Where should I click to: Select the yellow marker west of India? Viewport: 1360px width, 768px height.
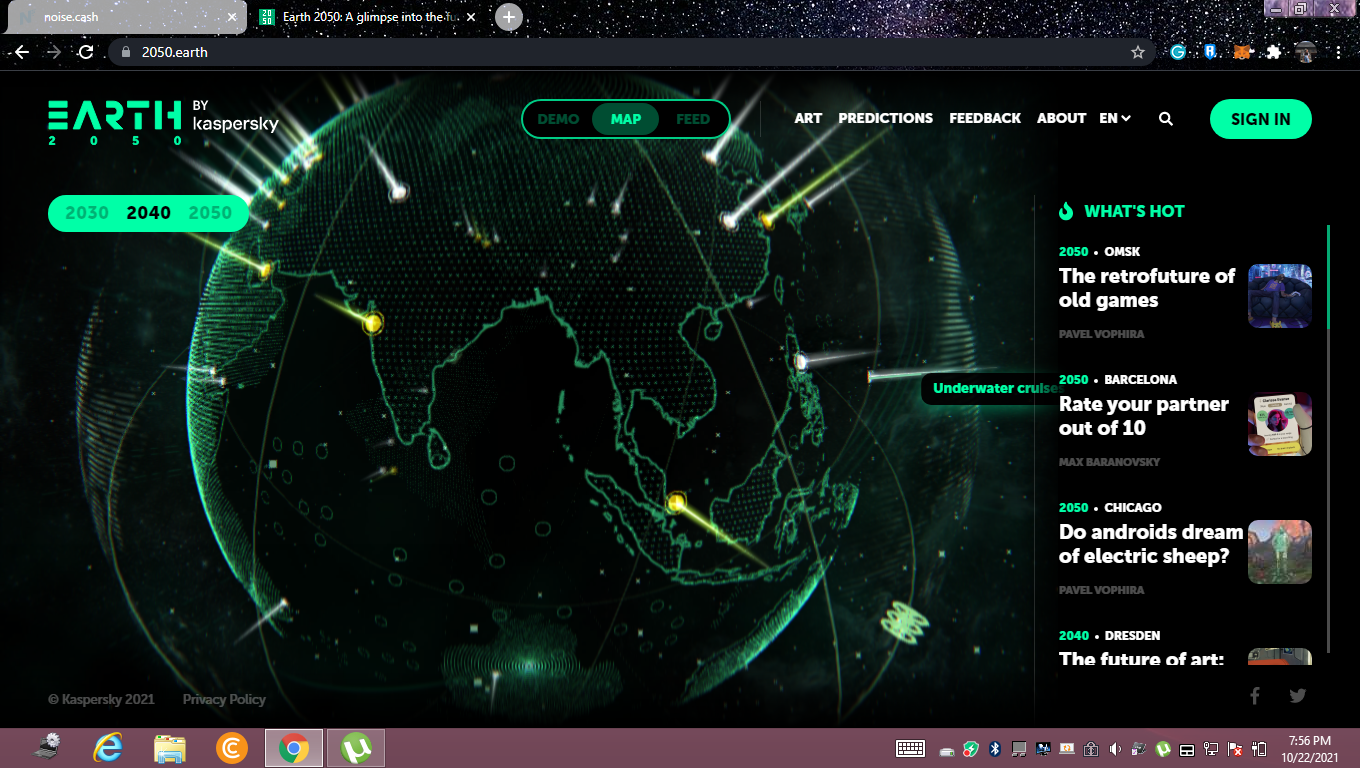point(372,322)
